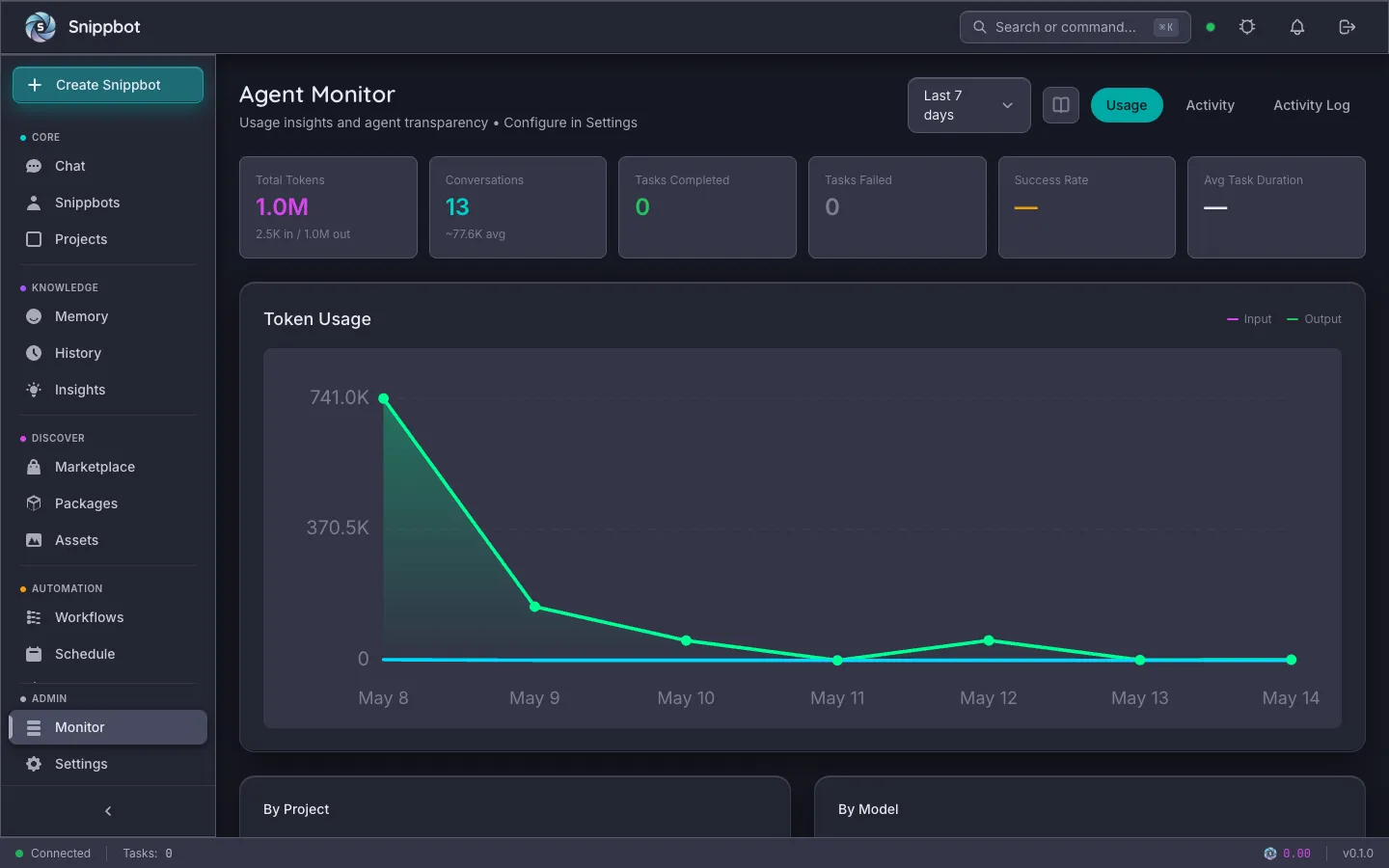This screenshot has width=1389, height=868.
Task: Click the Search or command field
Action: click(x=1076, y=27)
